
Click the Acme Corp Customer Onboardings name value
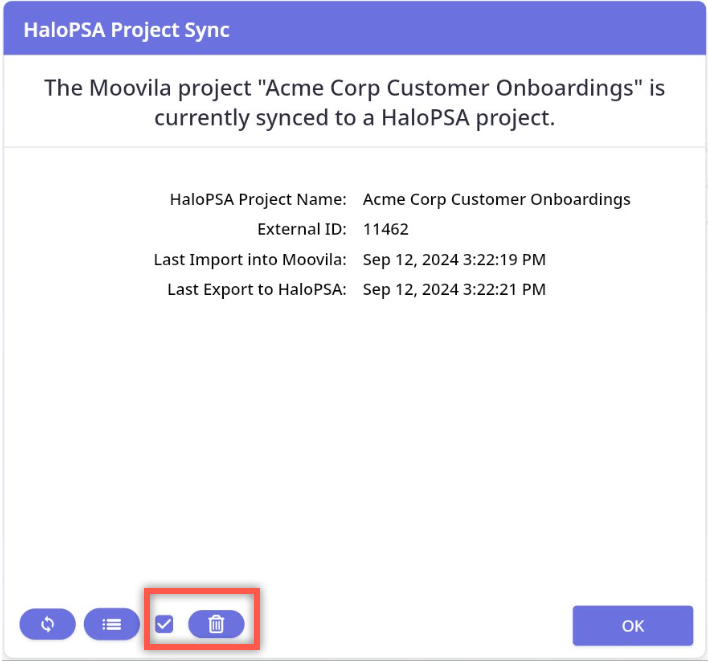(496, 199)
